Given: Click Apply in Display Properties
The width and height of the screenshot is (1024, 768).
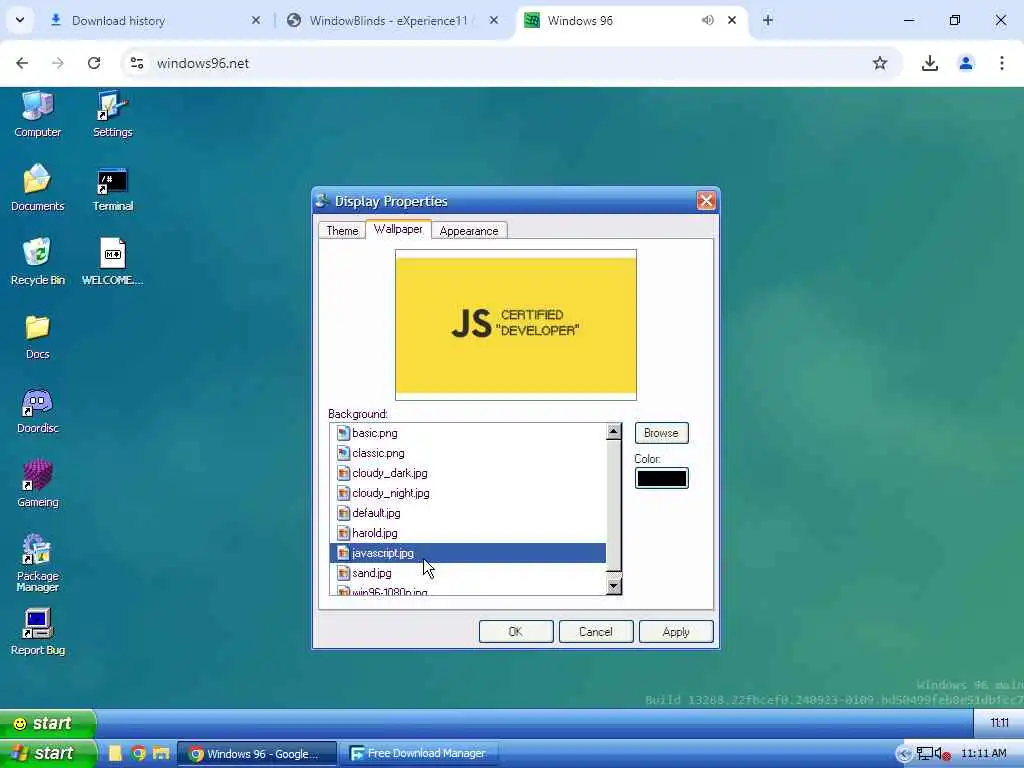Looking at the screenshot, I should click(676, 632).
